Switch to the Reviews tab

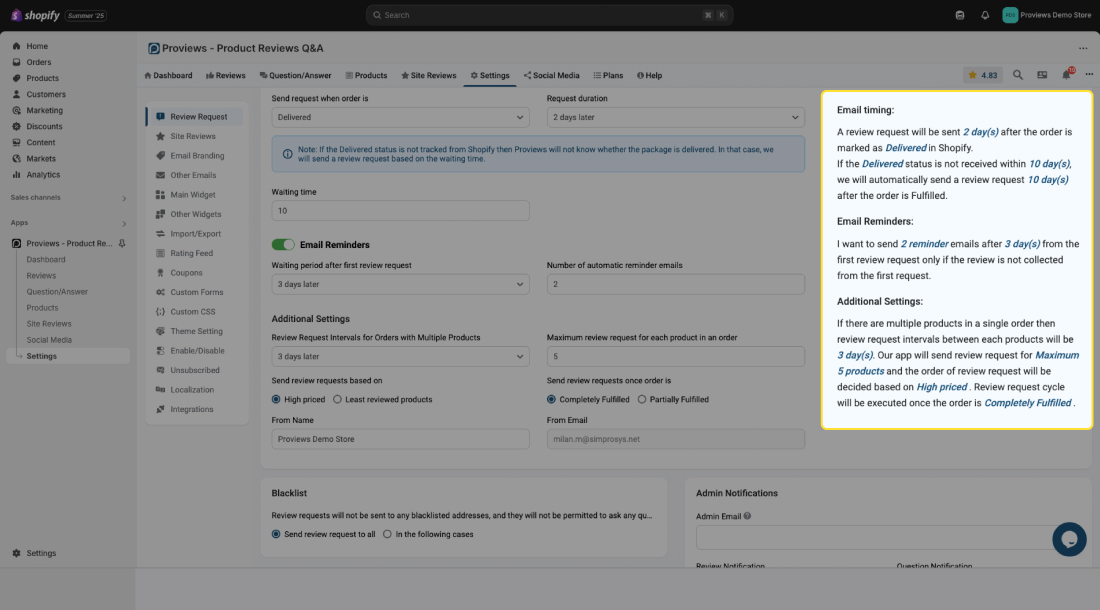coord(226,76)
